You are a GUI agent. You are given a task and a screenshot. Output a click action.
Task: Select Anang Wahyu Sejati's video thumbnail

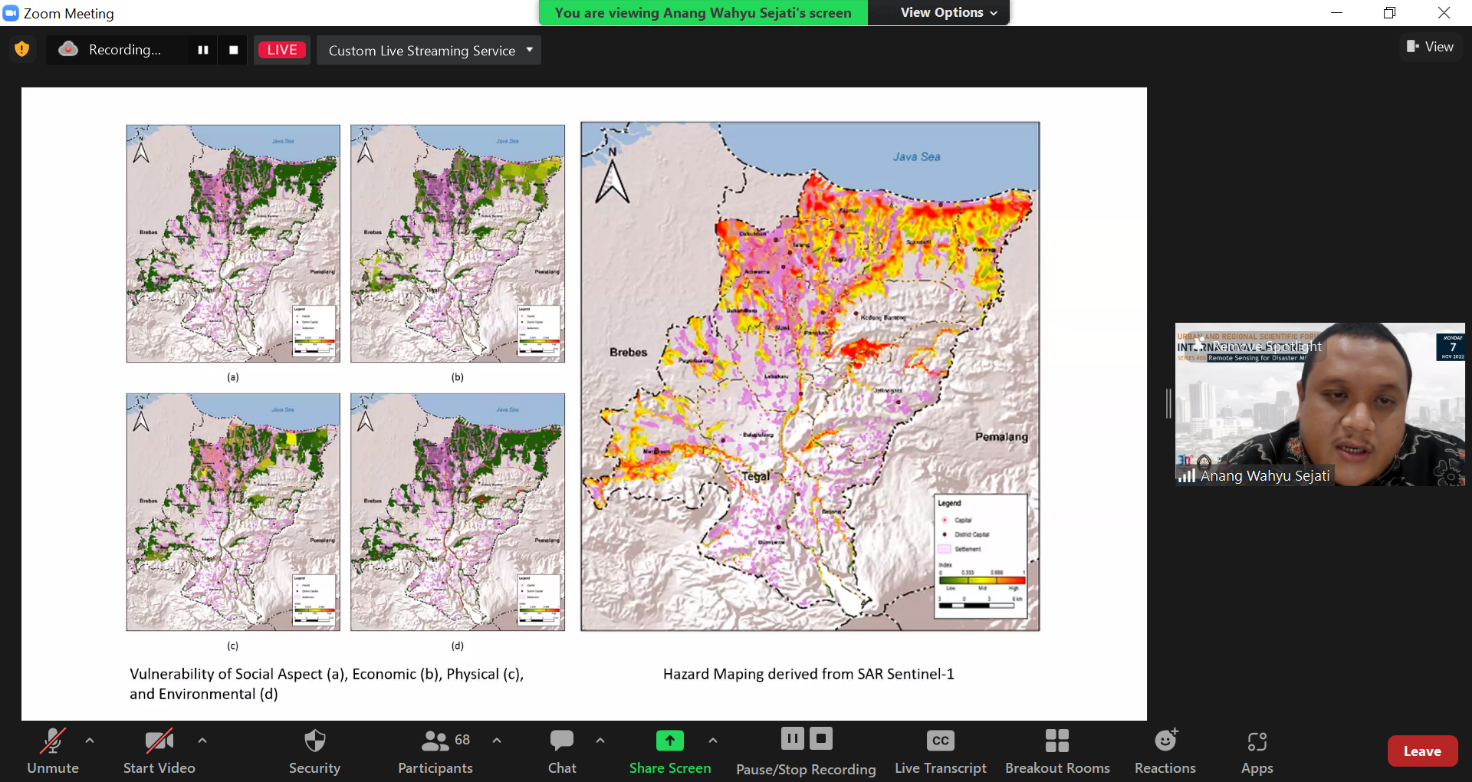click(x=1319, y=404)
